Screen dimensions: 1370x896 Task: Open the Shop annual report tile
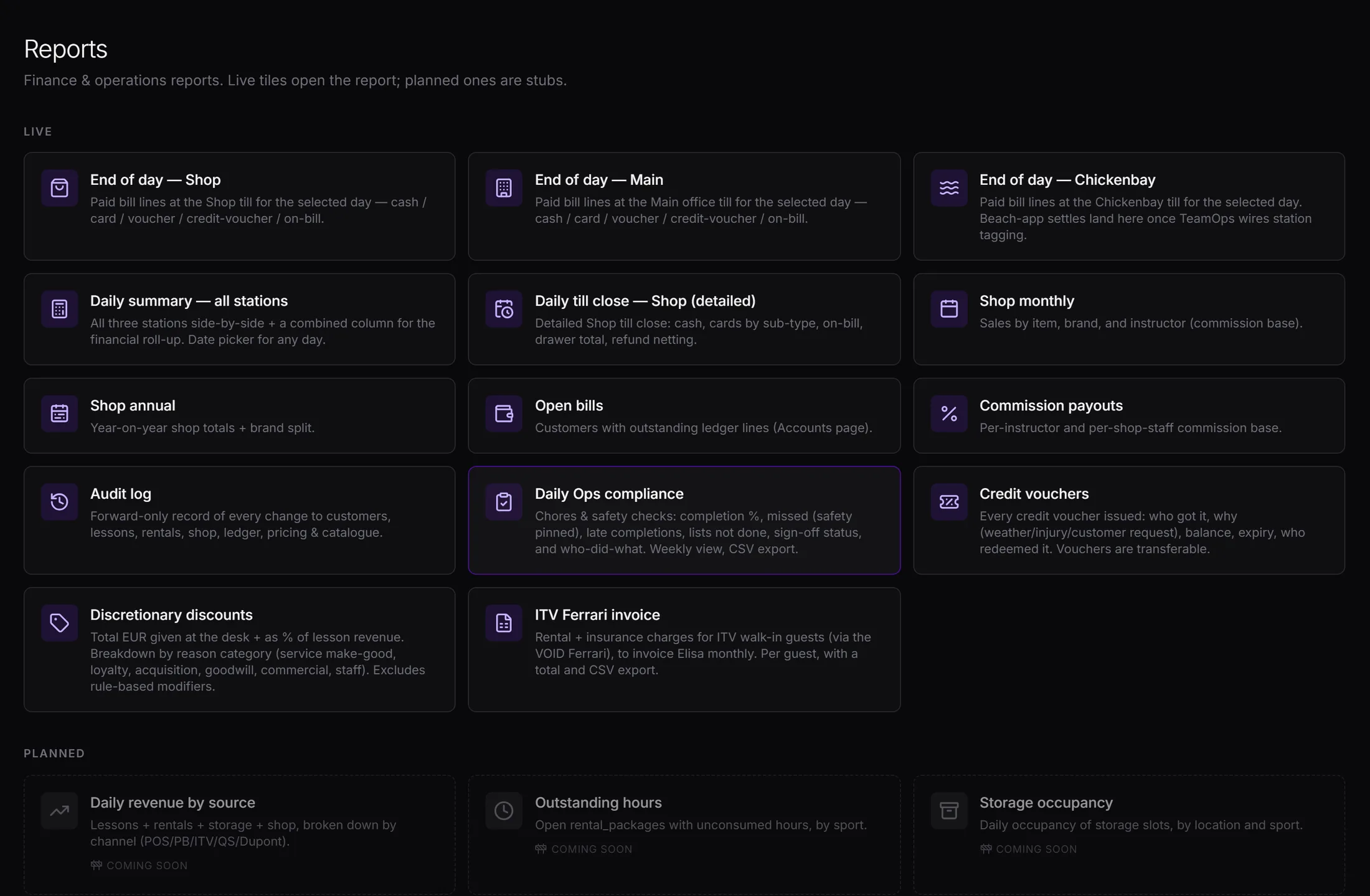(x=239, y=415)
